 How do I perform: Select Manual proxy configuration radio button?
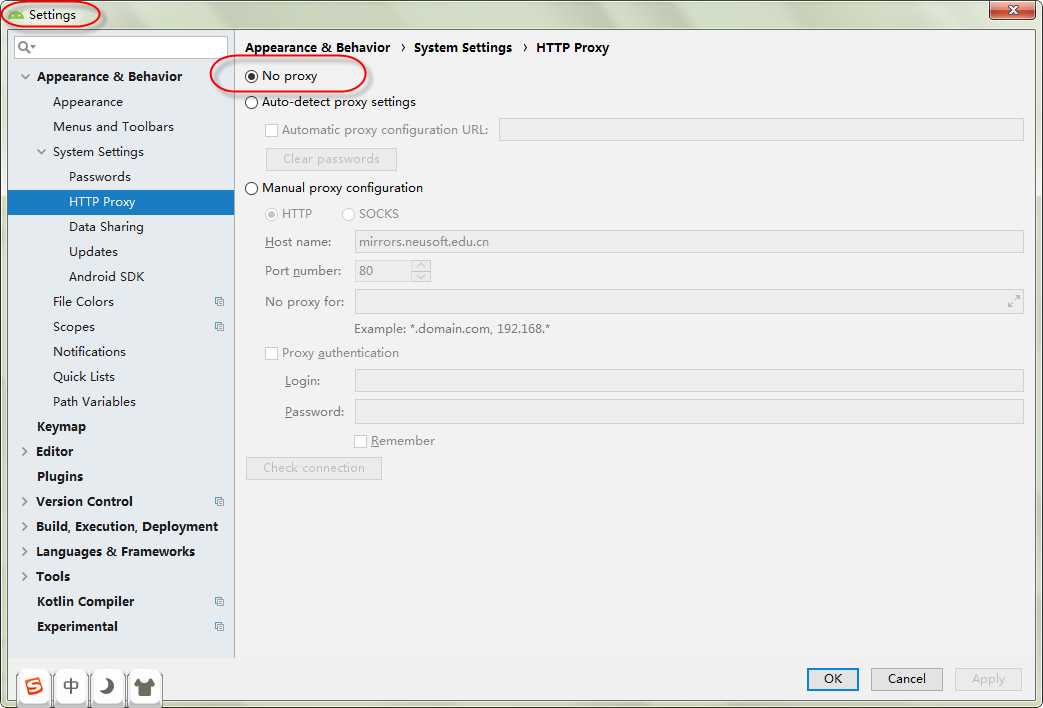click(x=252, y=188)
